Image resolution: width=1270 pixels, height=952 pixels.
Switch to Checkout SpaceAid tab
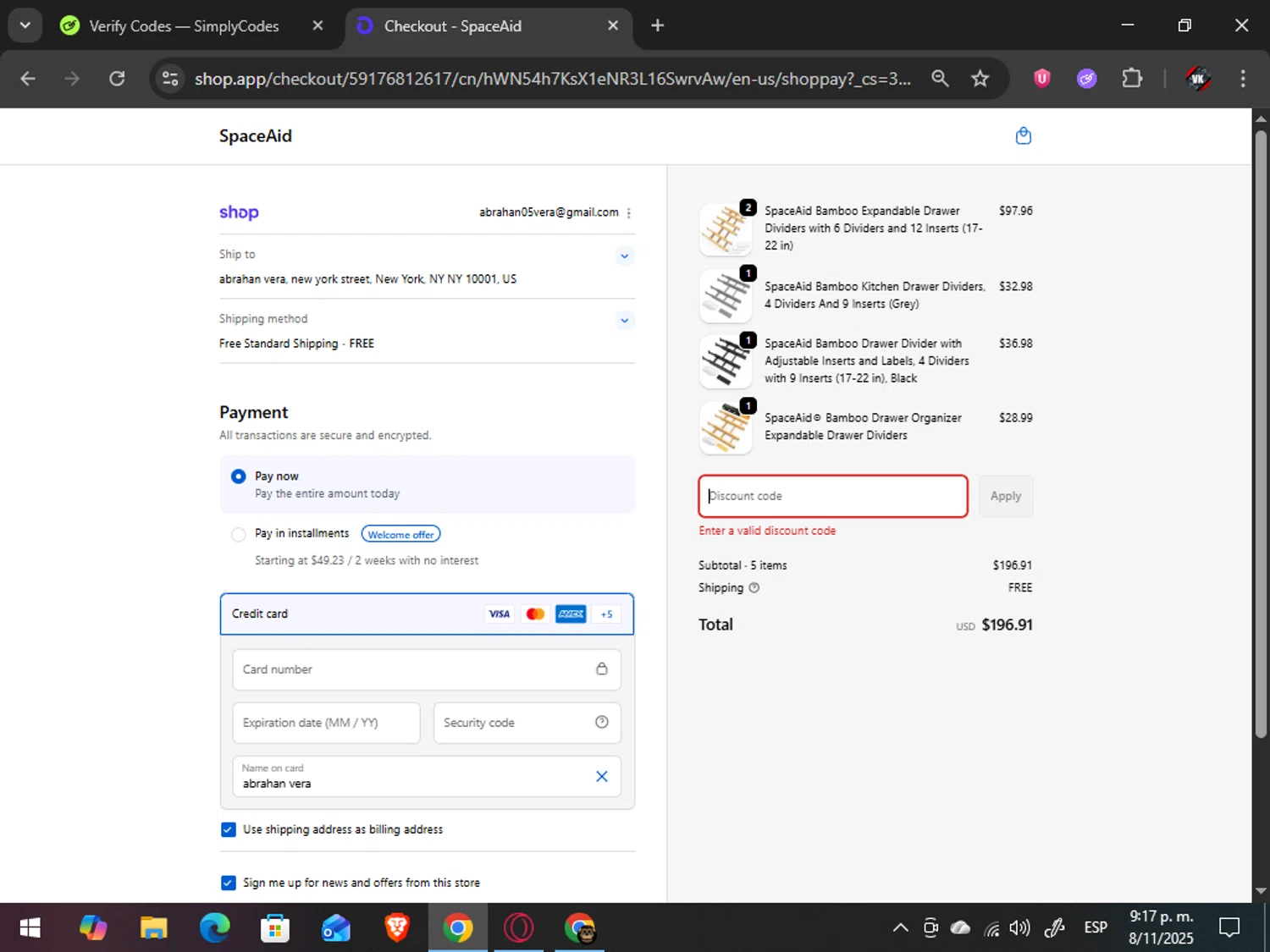488,26
